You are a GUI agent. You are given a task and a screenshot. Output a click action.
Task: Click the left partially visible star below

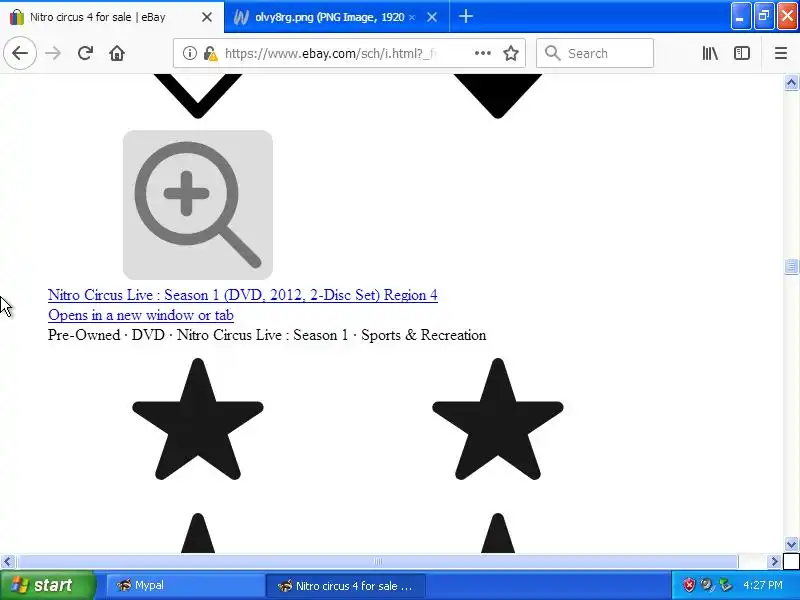(x=198, y=533)
